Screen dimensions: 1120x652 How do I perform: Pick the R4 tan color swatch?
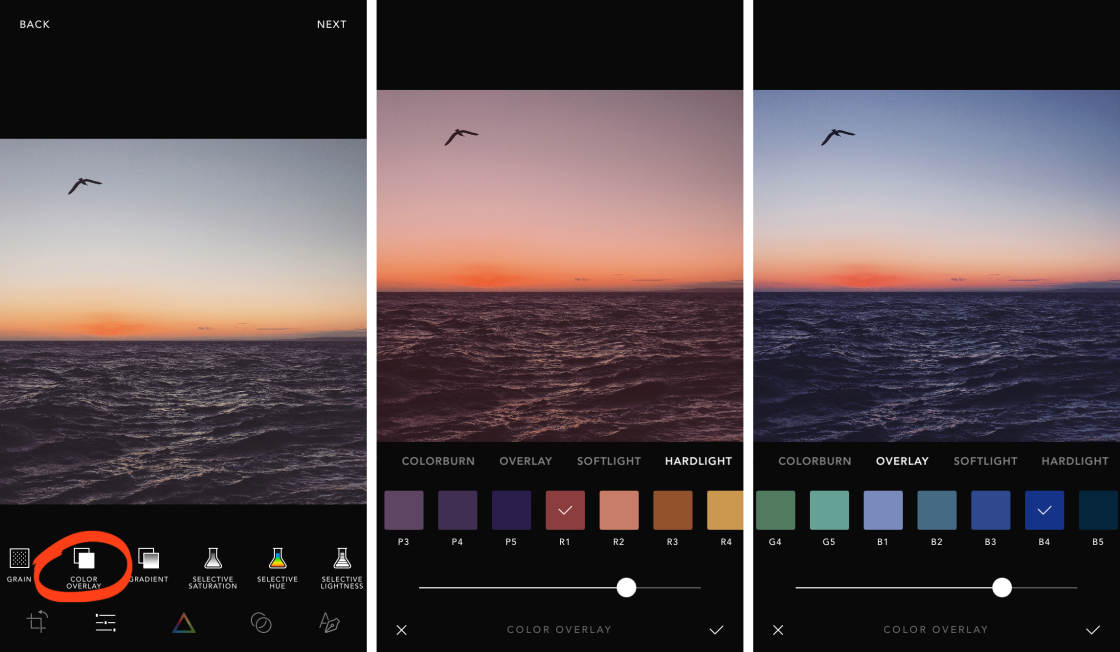coord(724,510)
